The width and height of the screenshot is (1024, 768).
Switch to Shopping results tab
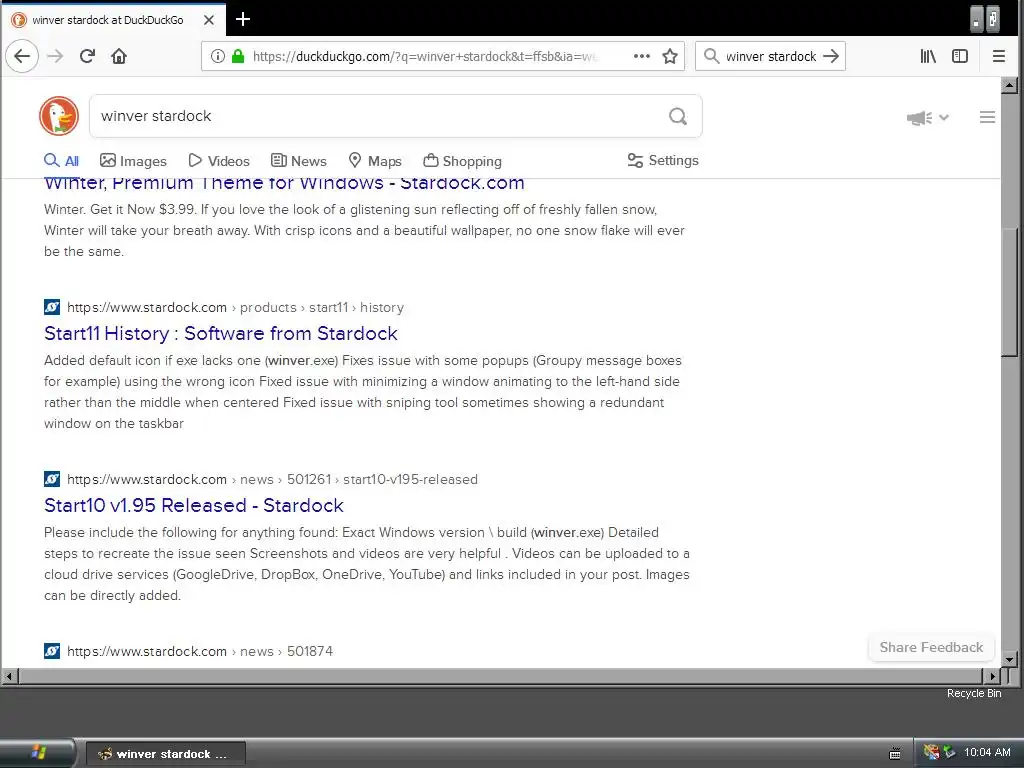(462, 161)
